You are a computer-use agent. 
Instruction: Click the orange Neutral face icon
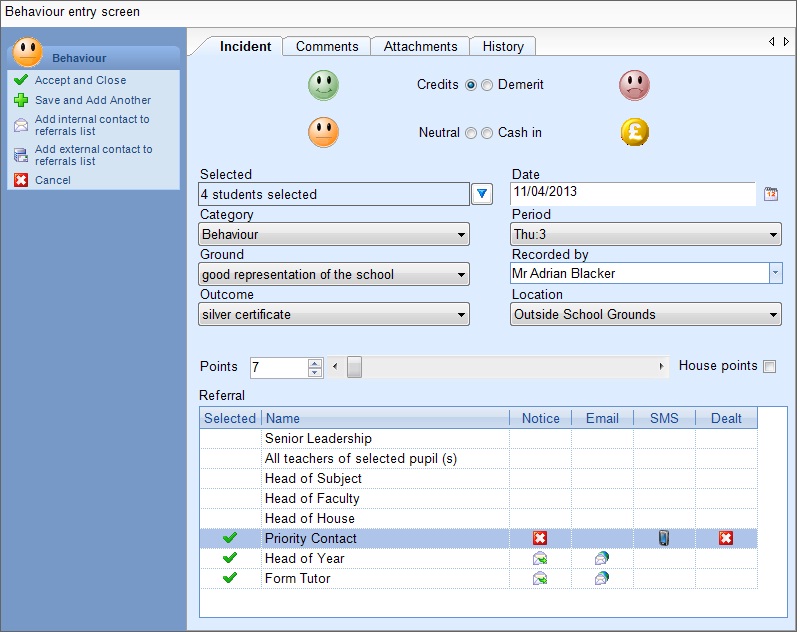click(323, 132)
